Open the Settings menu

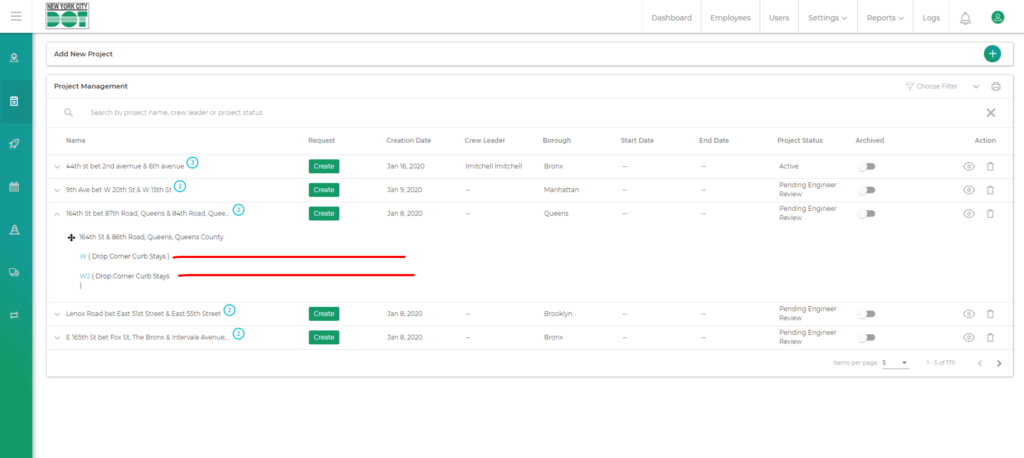pyautogui.click(x=827, y=18)
